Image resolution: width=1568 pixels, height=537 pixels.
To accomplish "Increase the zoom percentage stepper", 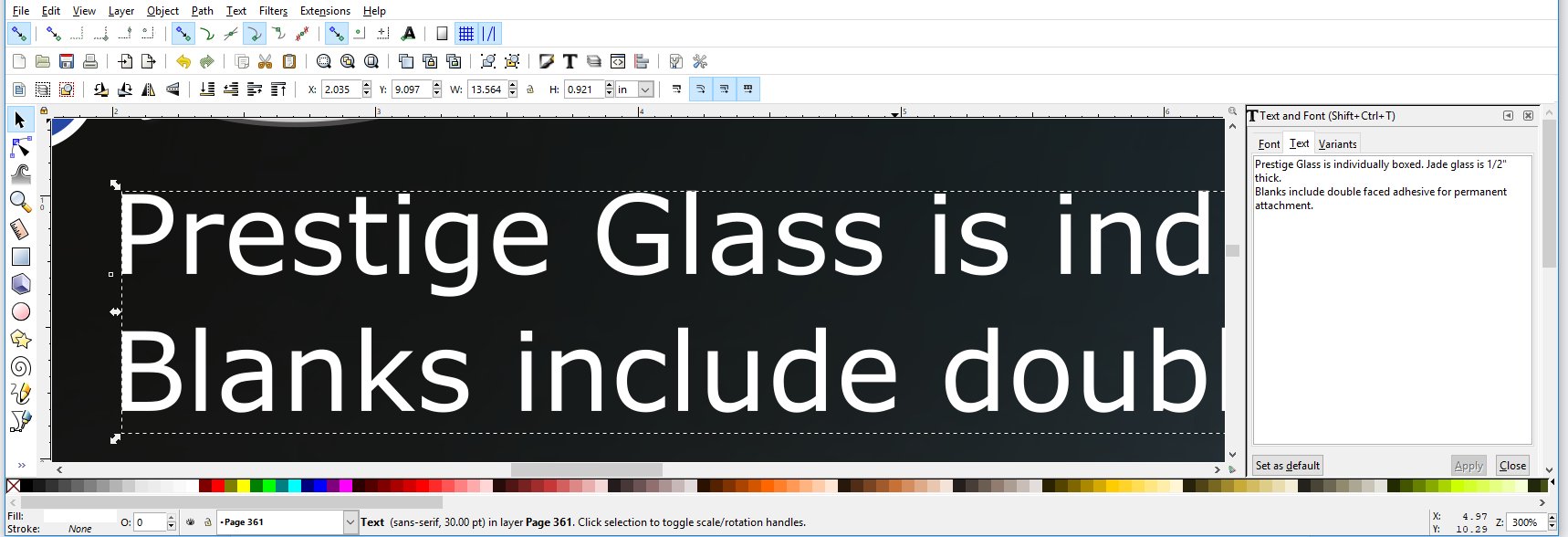I will pos(1551,519).
